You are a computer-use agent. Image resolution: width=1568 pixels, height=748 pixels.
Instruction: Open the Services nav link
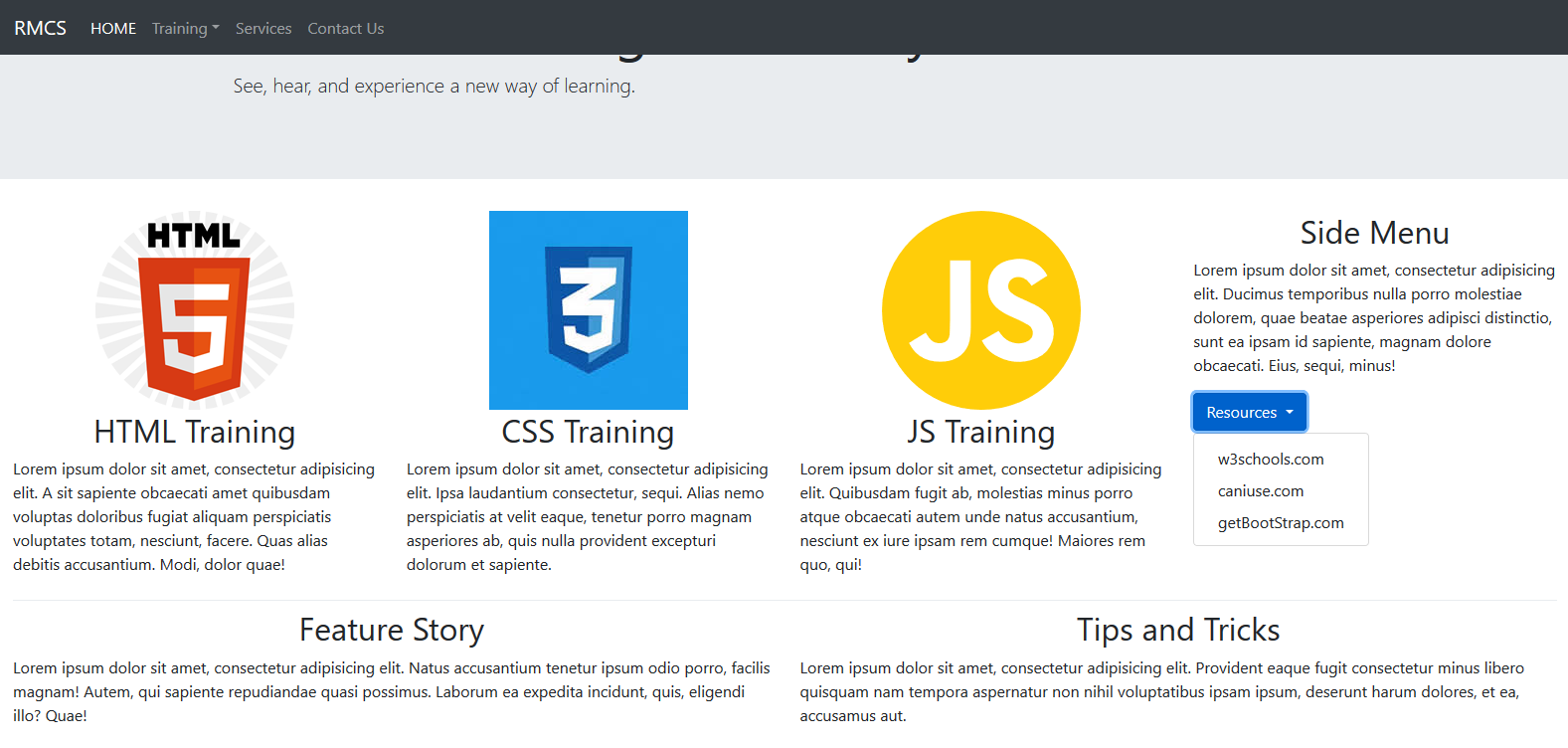click(x=263, y=29)
